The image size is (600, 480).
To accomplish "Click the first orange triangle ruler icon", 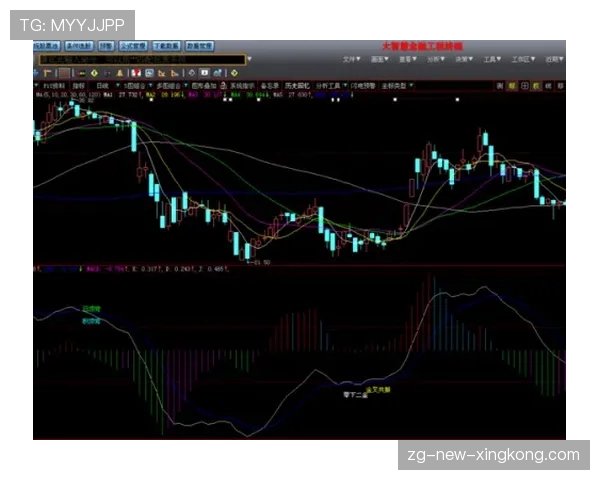I will (161, 73).
